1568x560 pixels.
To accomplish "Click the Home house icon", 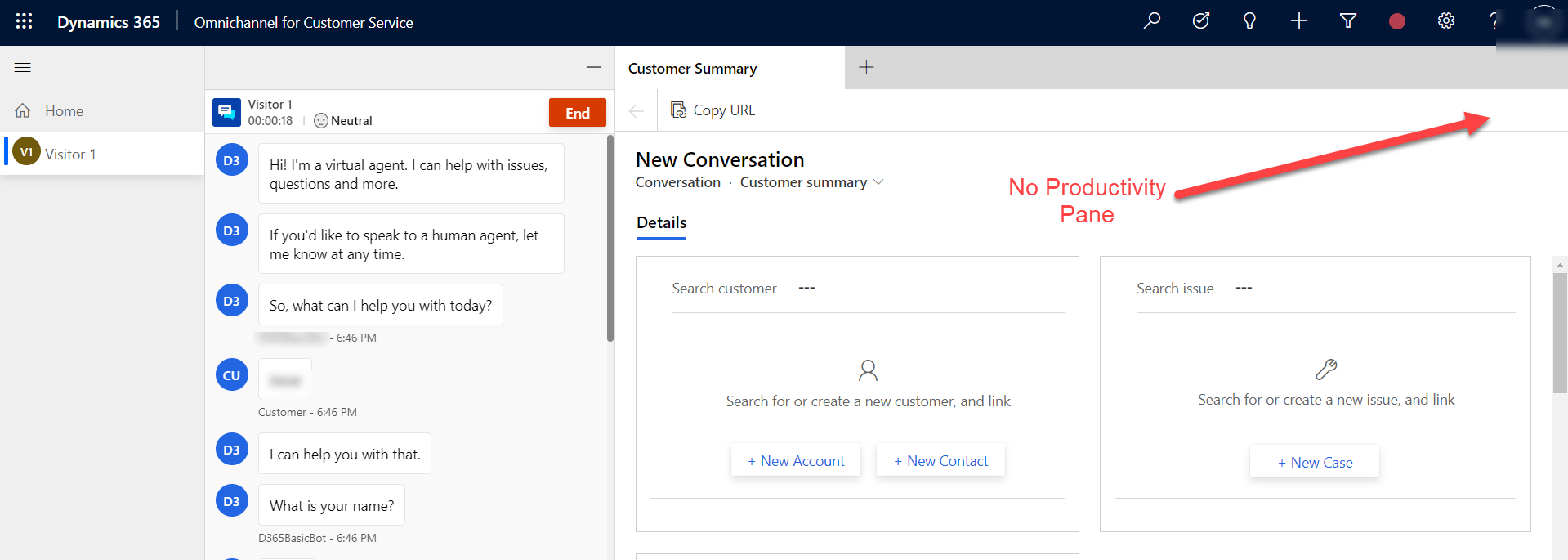I will 23,110.
